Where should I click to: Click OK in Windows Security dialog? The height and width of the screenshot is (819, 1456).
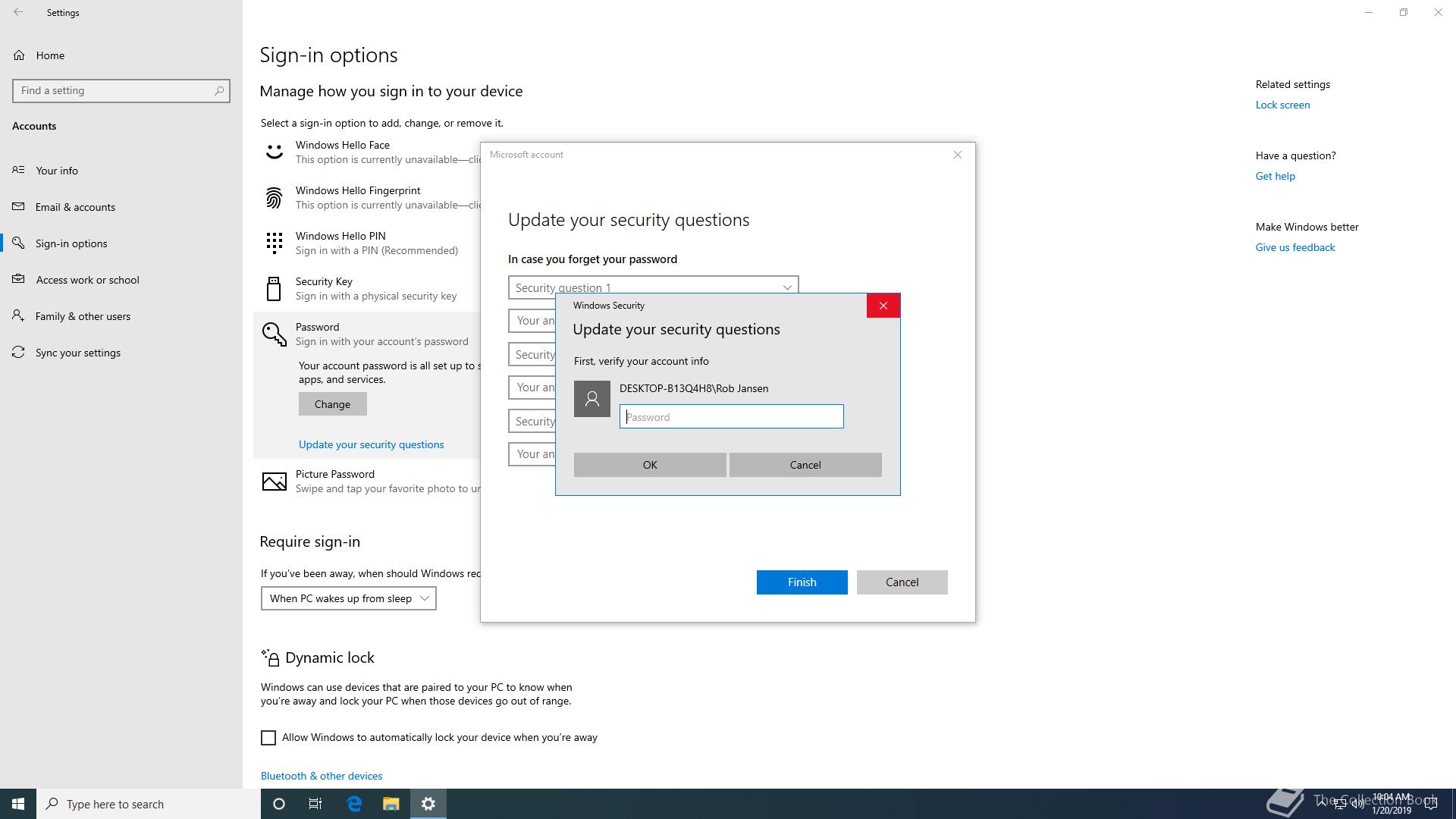pyautogui.click(x=650, y=465)
